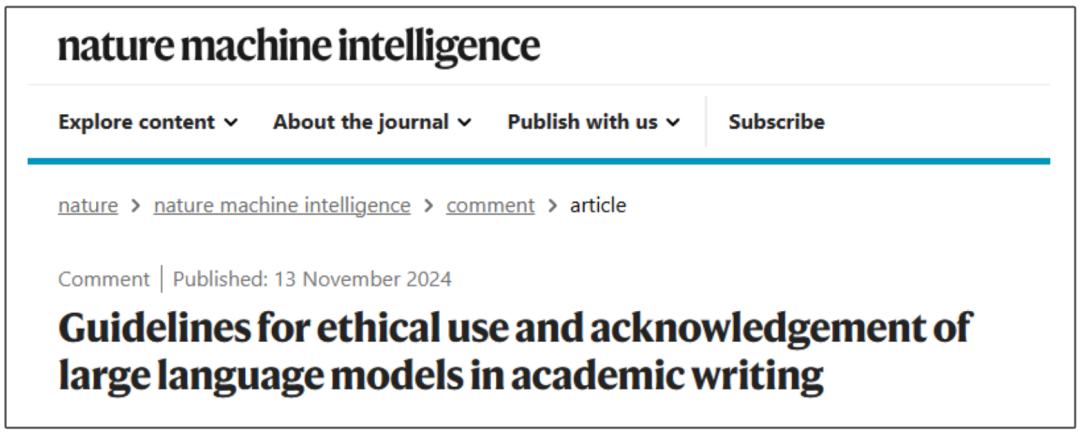
Task: Open the Explore content menu
Action: [137, 122]
